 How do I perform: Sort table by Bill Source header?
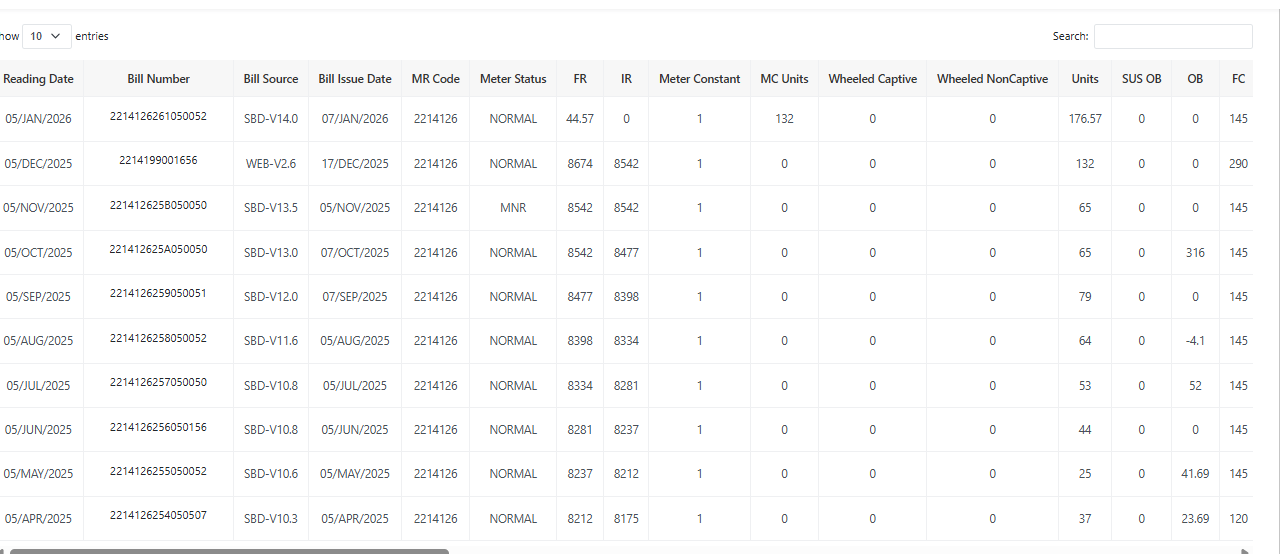click(271, 79)
